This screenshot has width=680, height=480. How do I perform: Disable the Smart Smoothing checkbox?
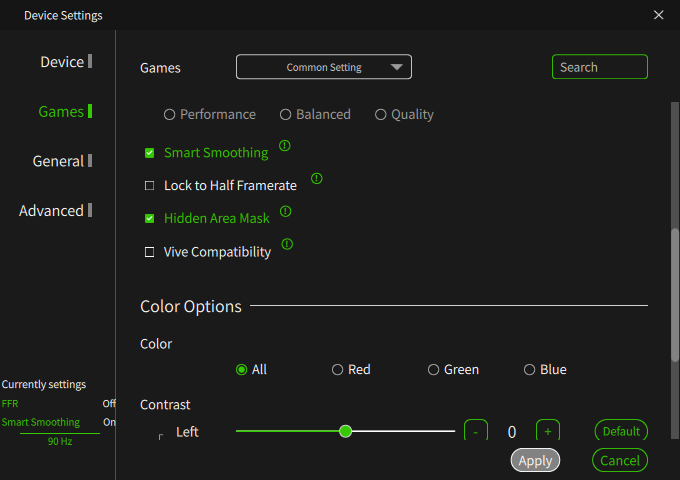point(150,153)
